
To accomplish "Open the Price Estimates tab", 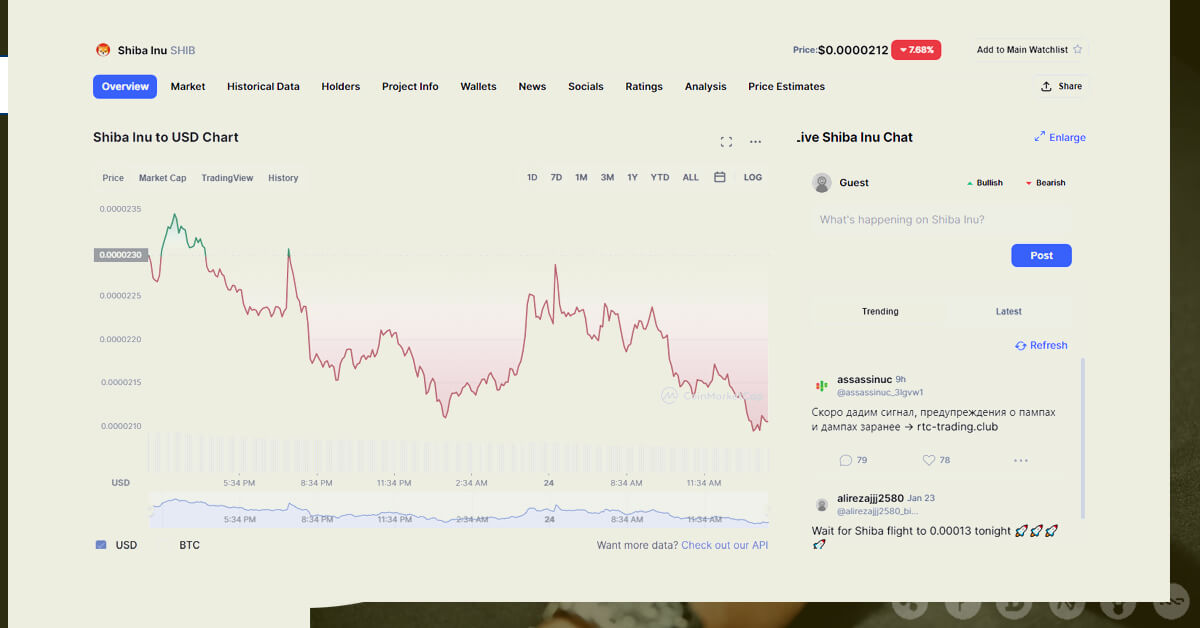I will 787,87.
